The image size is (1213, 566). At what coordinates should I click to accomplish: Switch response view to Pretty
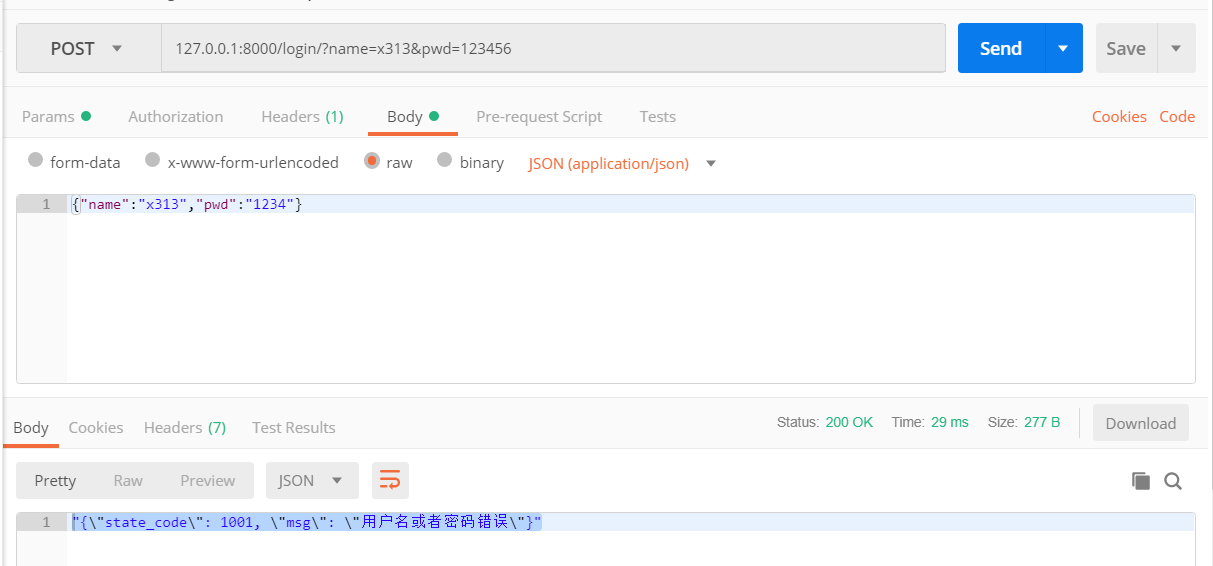[x=55, y=481]
